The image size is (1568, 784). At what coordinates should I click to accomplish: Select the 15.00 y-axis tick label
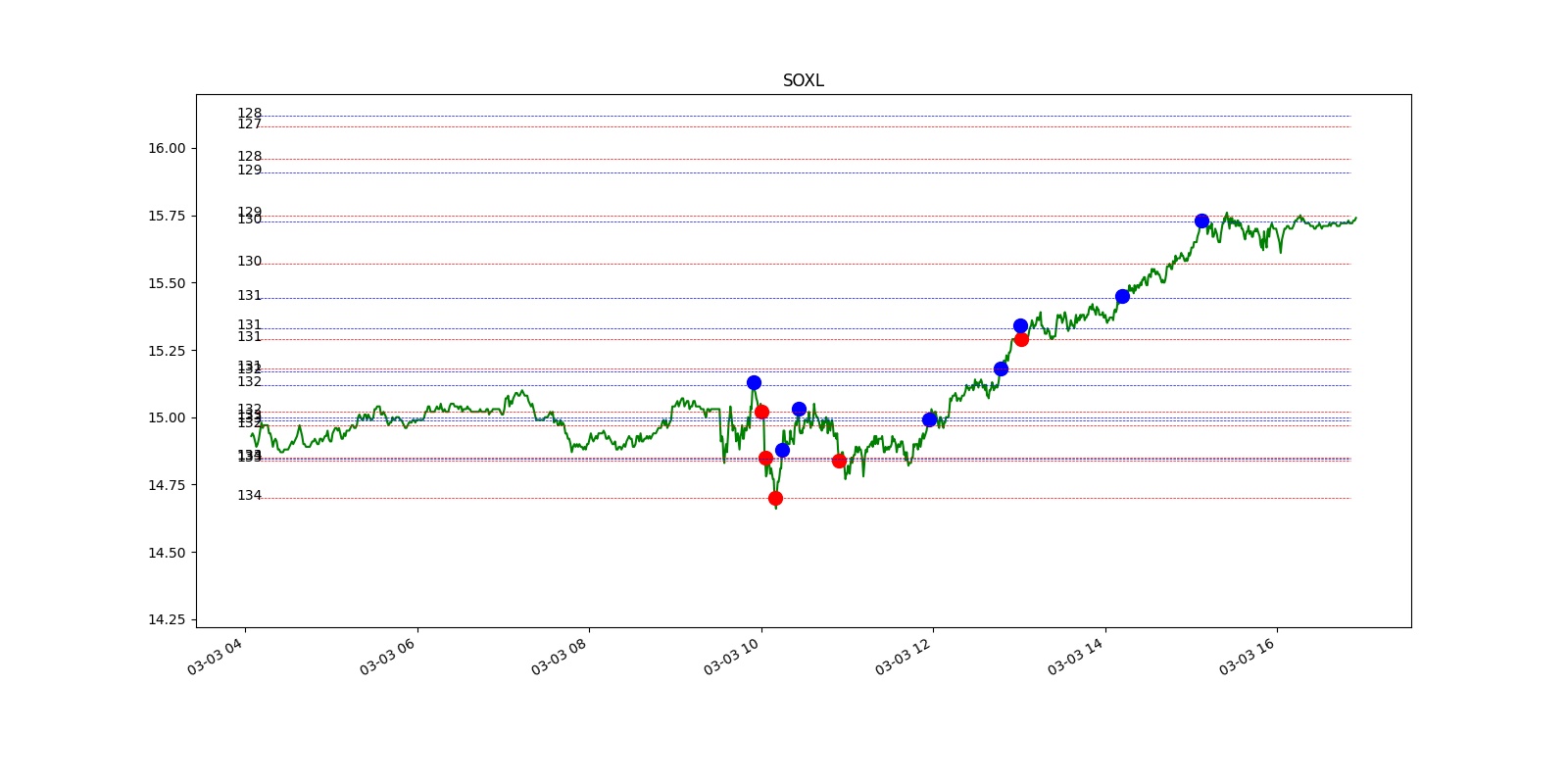pos(167,418)
